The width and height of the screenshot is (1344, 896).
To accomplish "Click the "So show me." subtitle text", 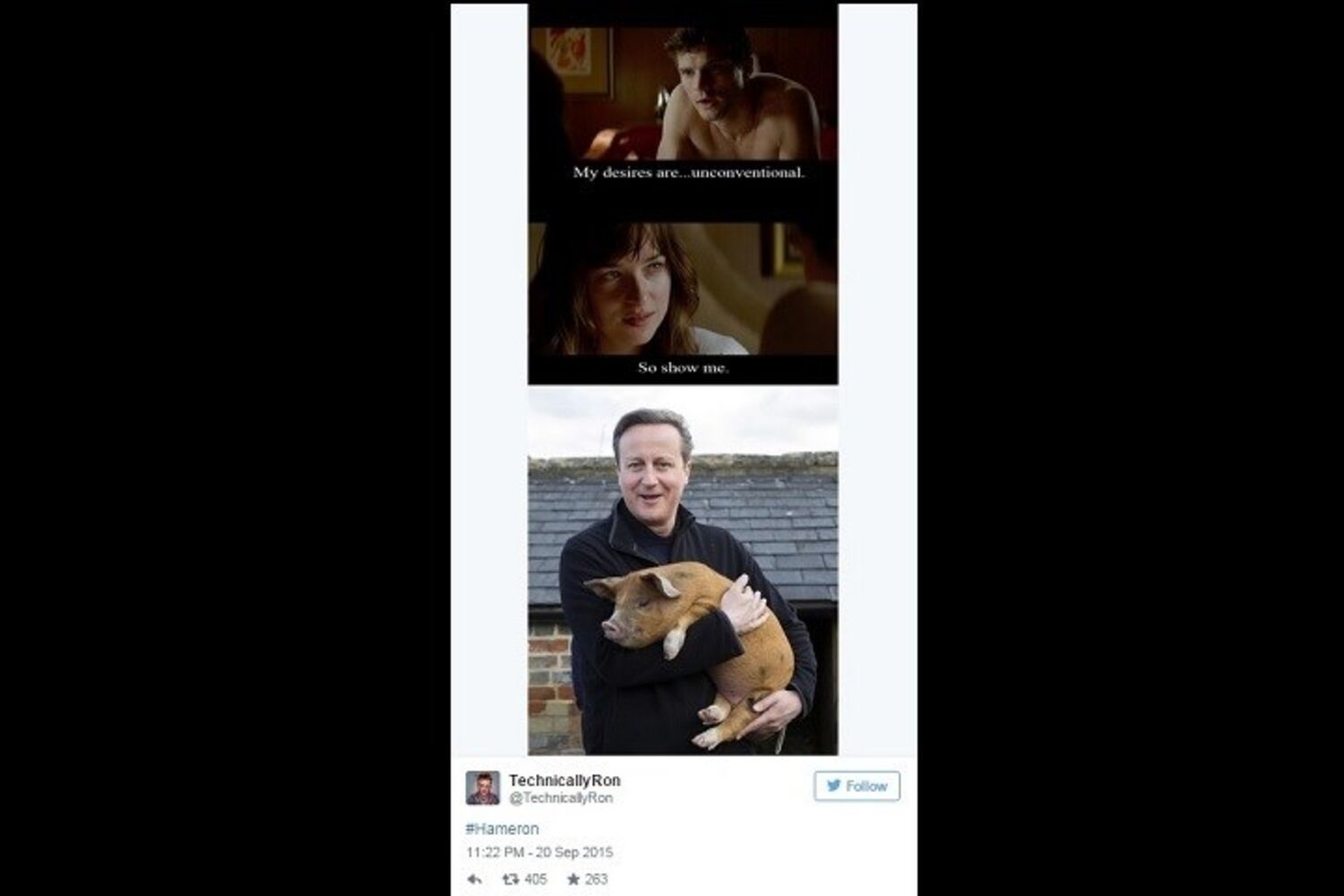I will click(x=683, y=367).
